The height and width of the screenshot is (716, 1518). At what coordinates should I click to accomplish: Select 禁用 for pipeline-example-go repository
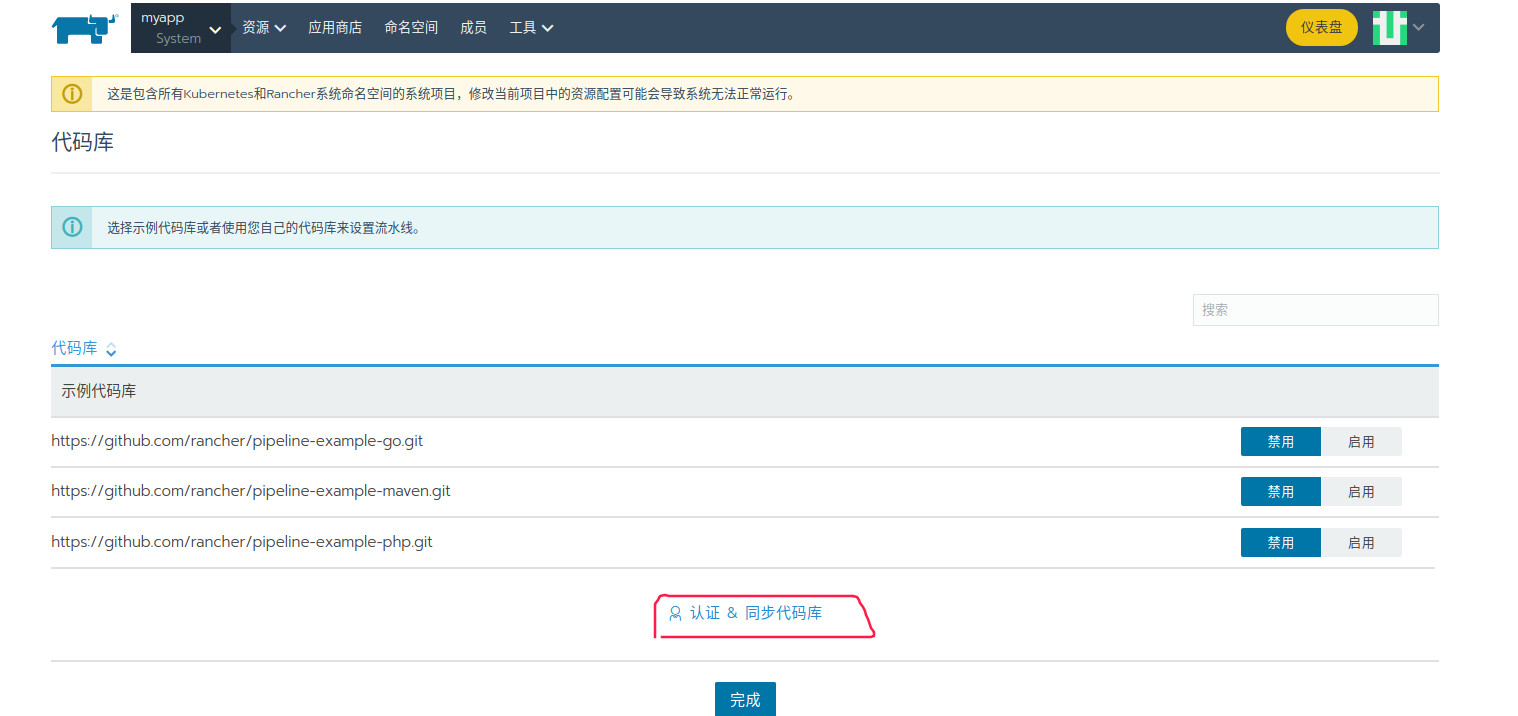[1281, 441]
